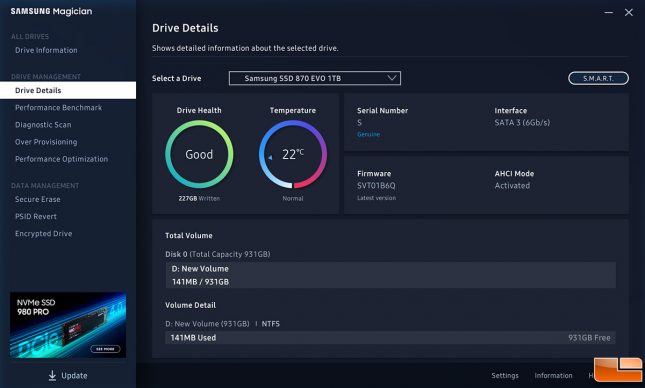
Task: Click the NTFS file system label
Action: pyautogui.click(x=271, y=324)
